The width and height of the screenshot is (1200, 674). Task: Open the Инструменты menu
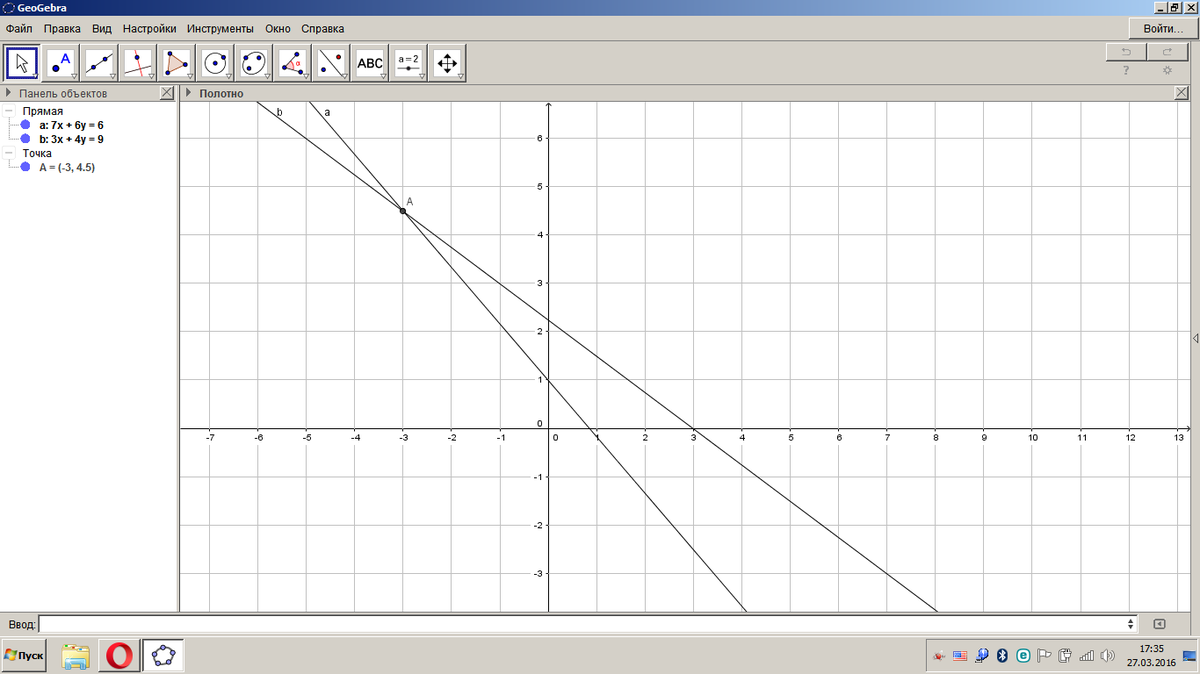tap(219, 29)
